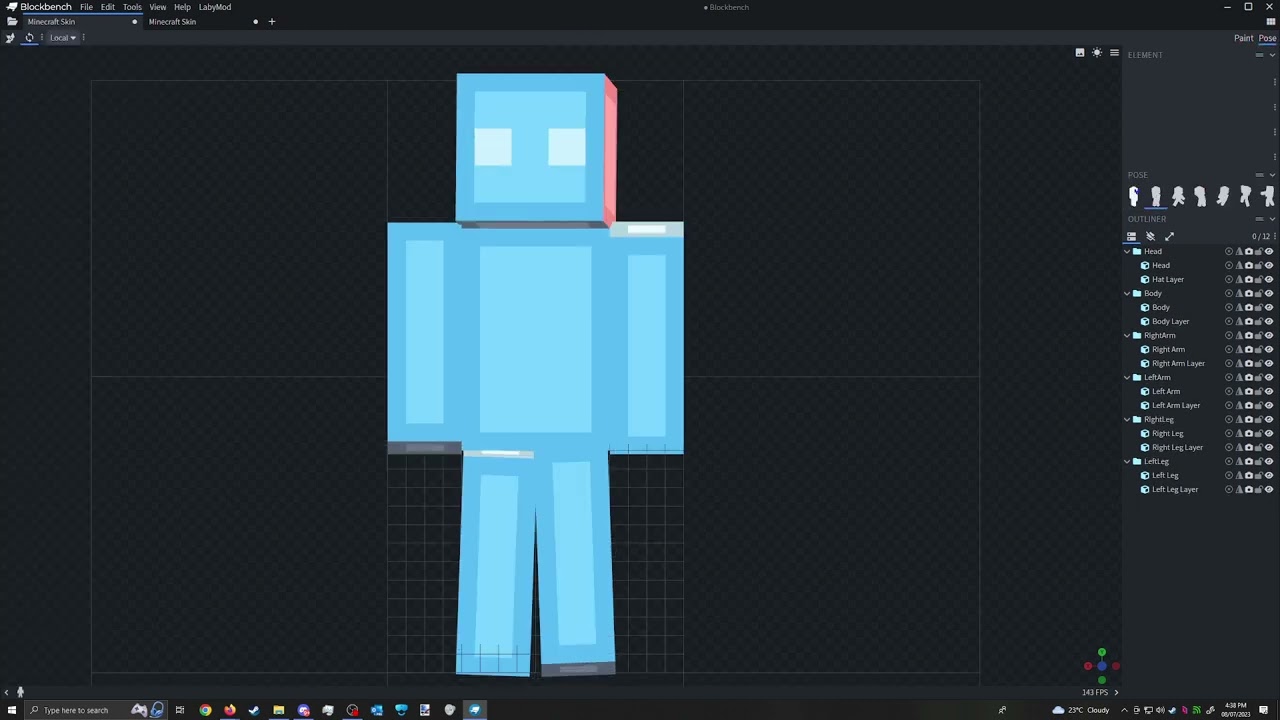Click the Left Arm mirror UV circle icon

coord(1229,392)
